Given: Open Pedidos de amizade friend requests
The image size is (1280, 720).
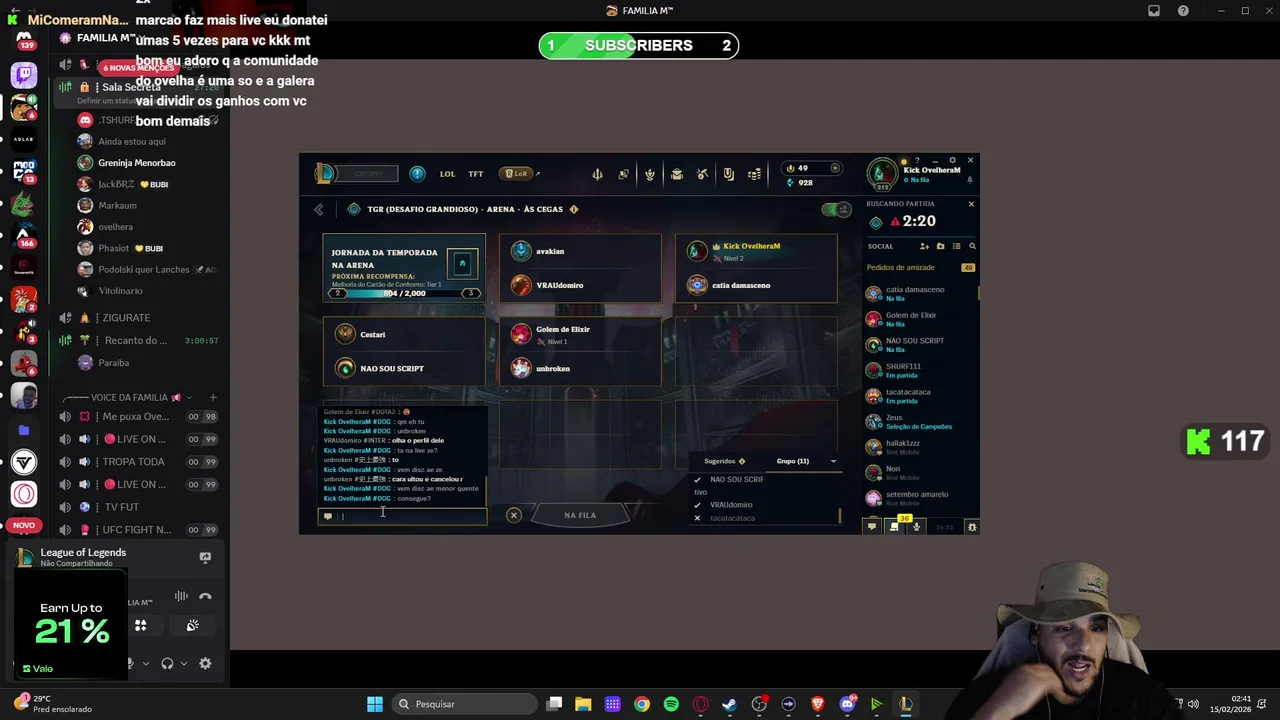Looking at the screenshot, I should coord(920,267).
